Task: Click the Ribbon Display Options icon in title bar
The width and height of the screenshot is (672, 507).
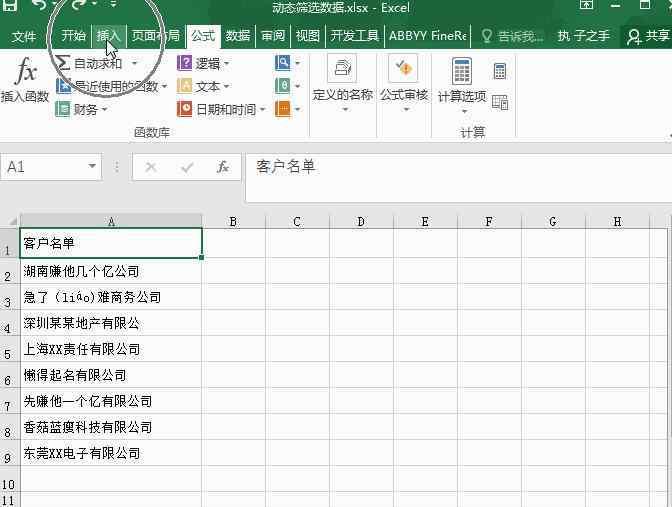Action: click(586, 4)
